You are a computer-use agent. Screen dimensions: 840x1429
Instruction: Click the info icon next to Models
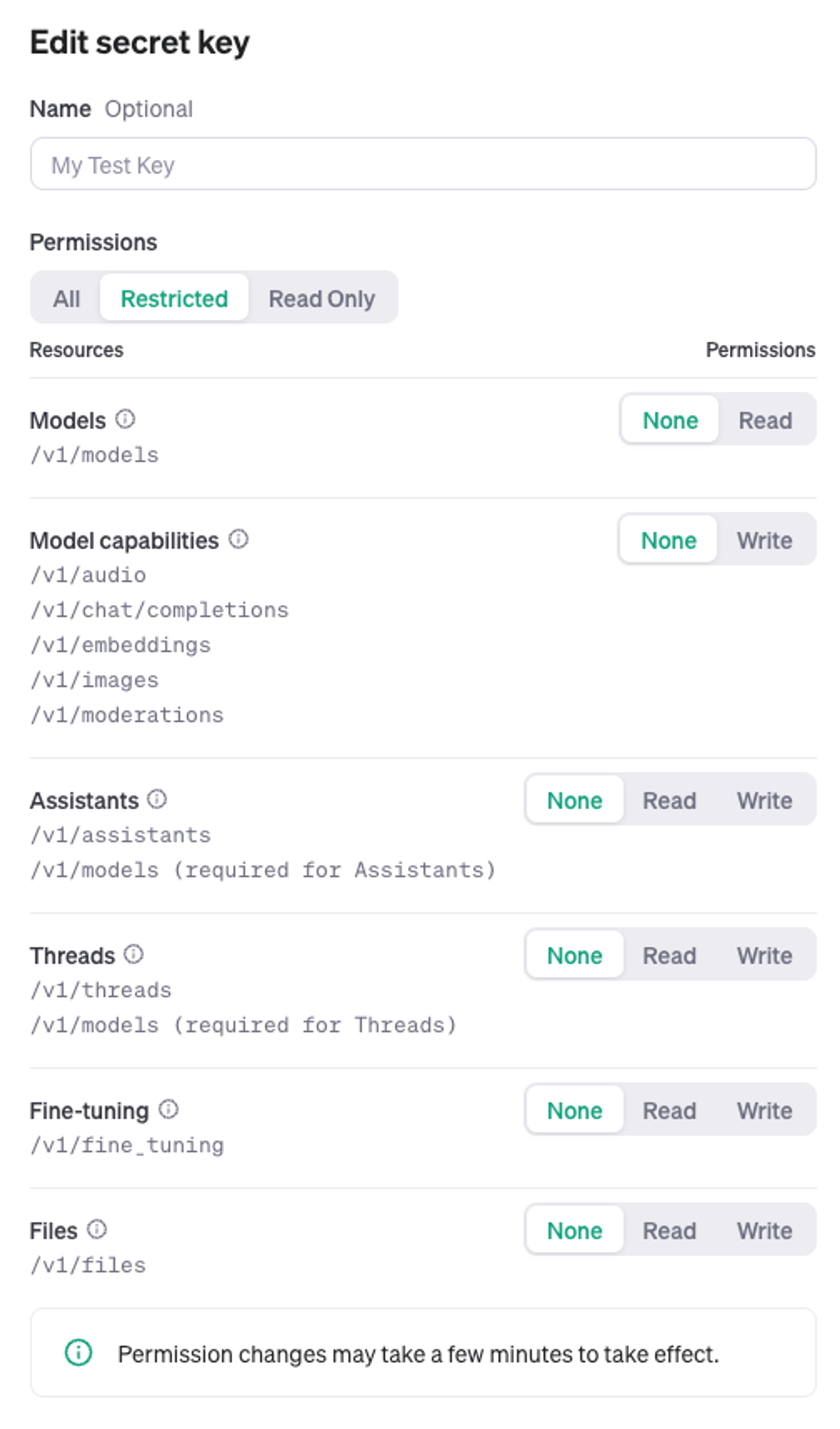[125, 420]
